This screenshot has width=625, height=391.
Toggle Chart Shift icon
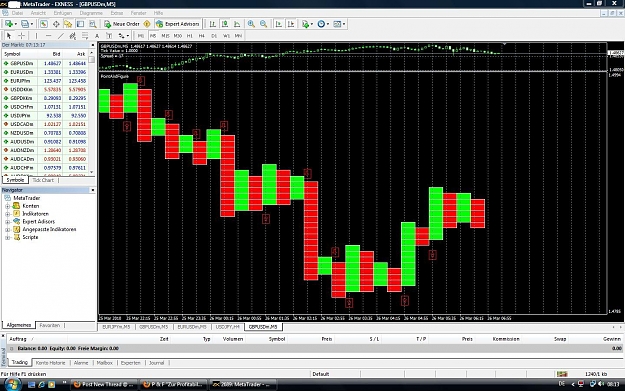coord(291,24)
